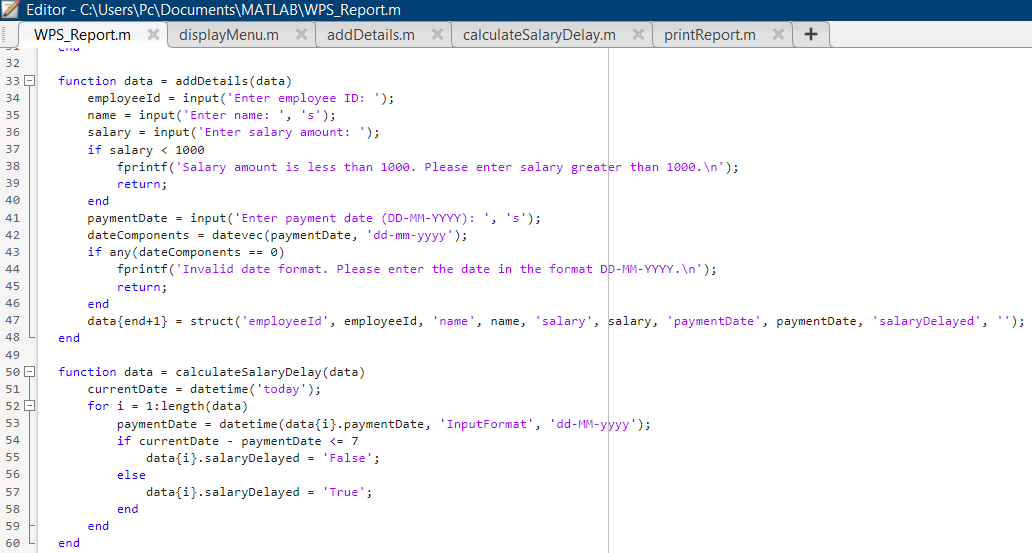
Task: Collapse the calculateSalaryDelay function at line 50
Action: coord(29,372)
